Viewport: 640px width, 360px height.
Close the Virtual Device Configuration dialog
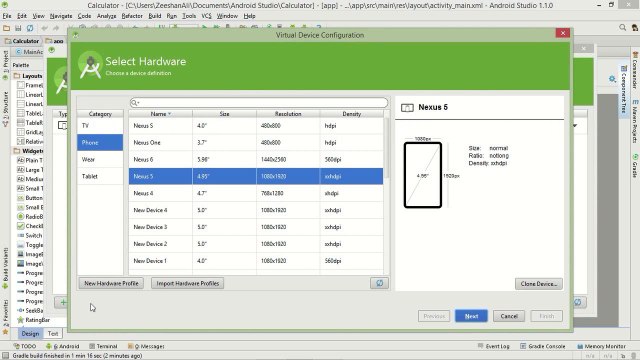563,33
